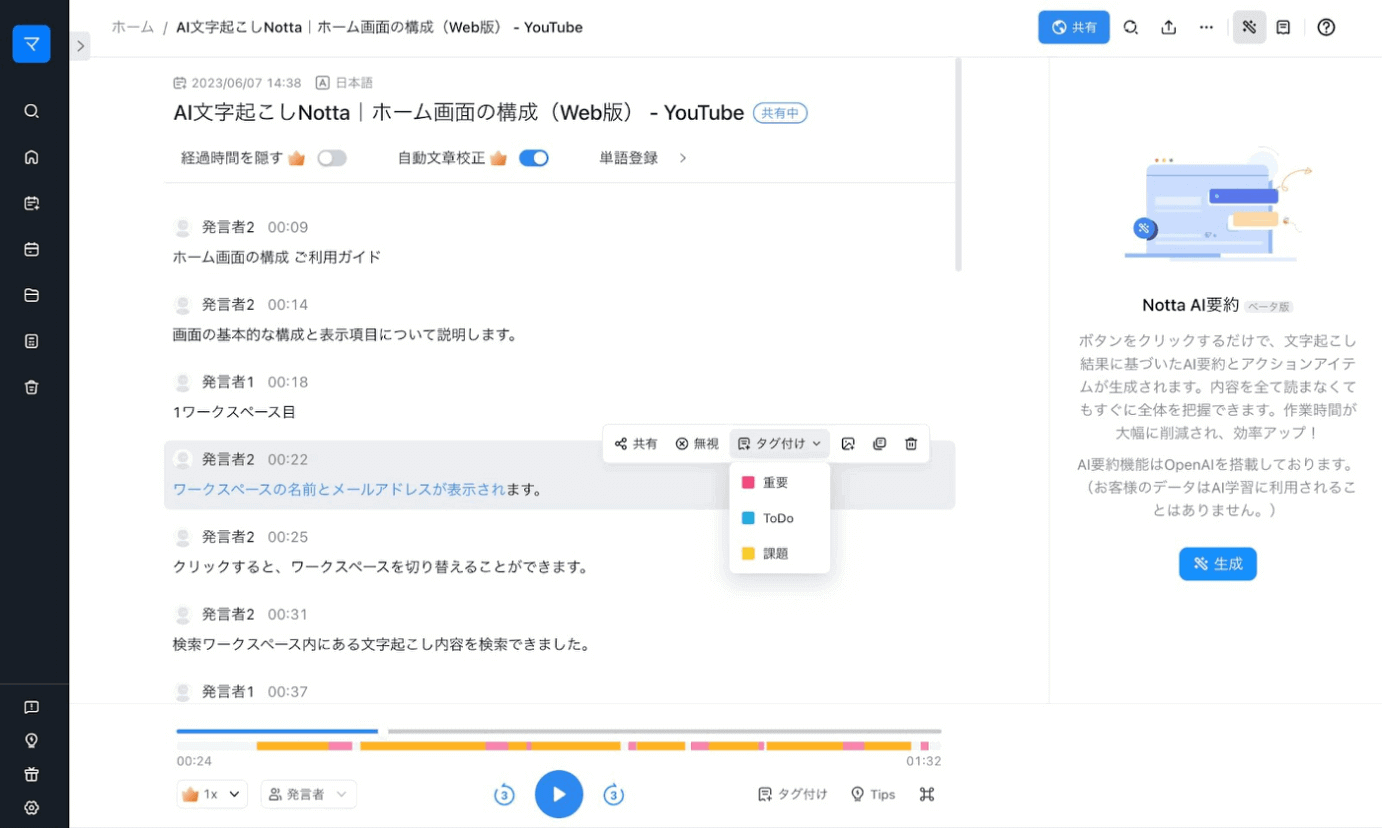
Task: Click the export upload icon in header
Action: [1169, 28]
